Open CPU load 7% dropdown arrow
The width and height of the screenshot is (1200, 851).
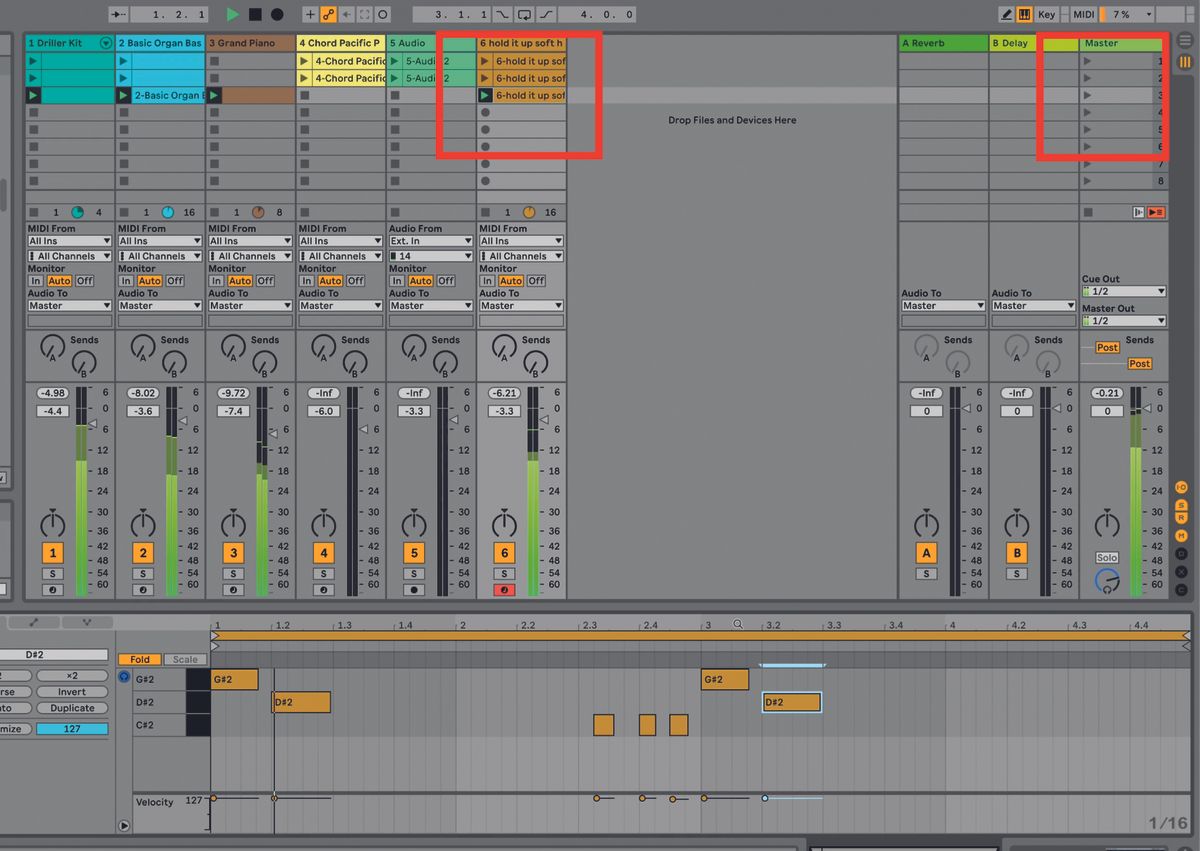1148,15
